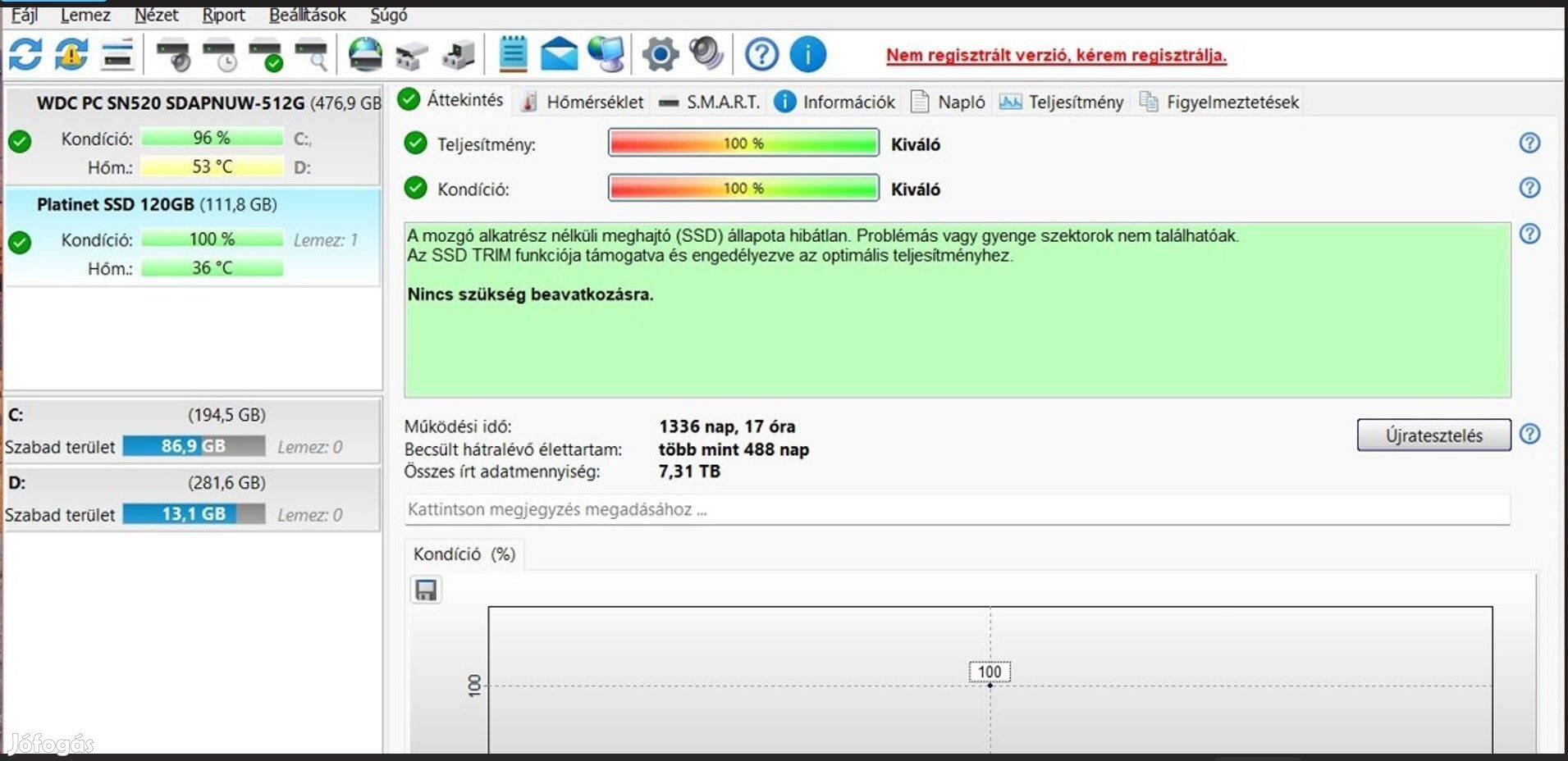Switch to the Figyelmeztetések tab
Viewport: 1568px width, 761px height.
1219,102
